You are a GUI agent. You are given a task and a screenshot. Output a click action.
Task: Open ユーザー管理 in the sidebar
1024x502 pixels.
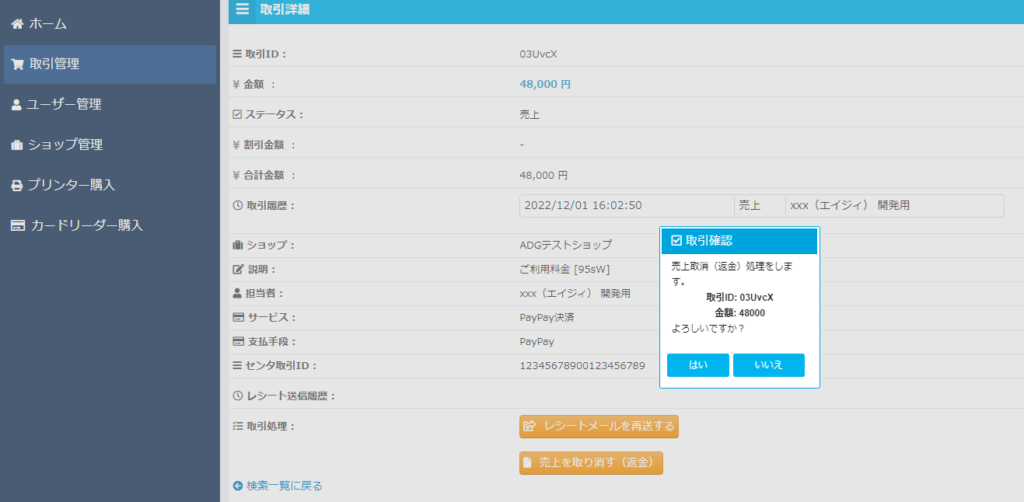[x=63, y=104]
